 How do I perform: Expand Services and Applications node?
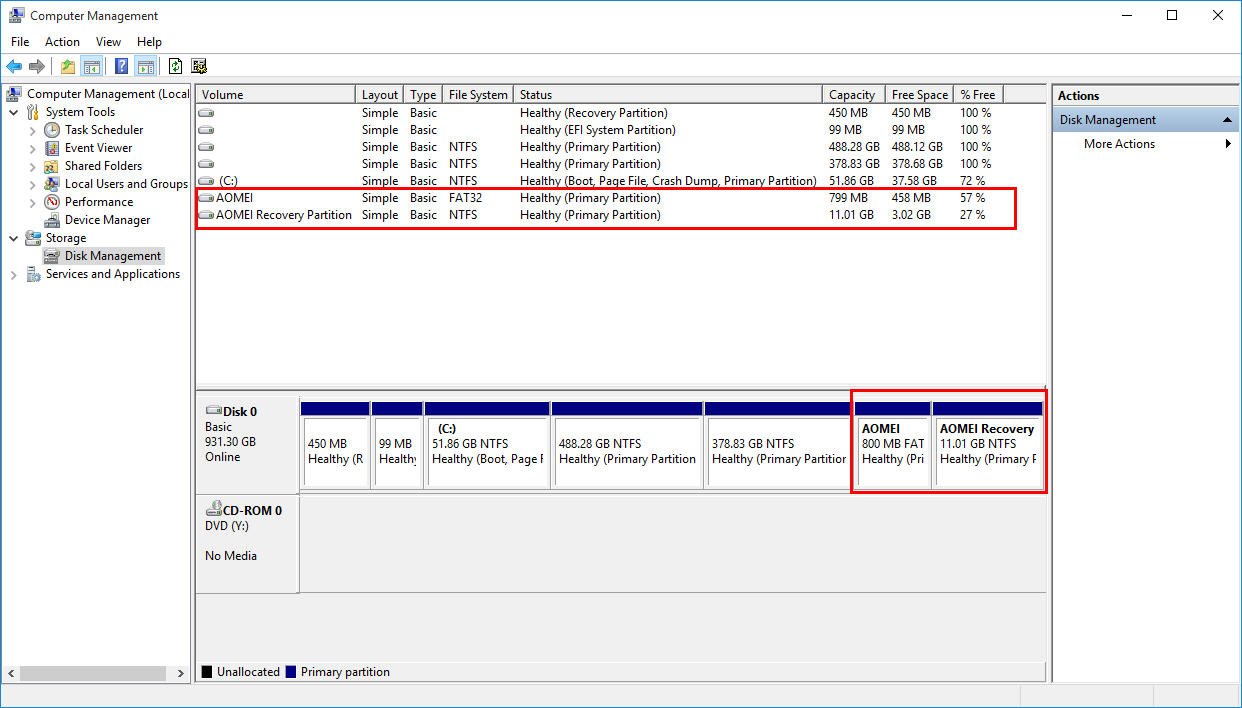(14, 274)
